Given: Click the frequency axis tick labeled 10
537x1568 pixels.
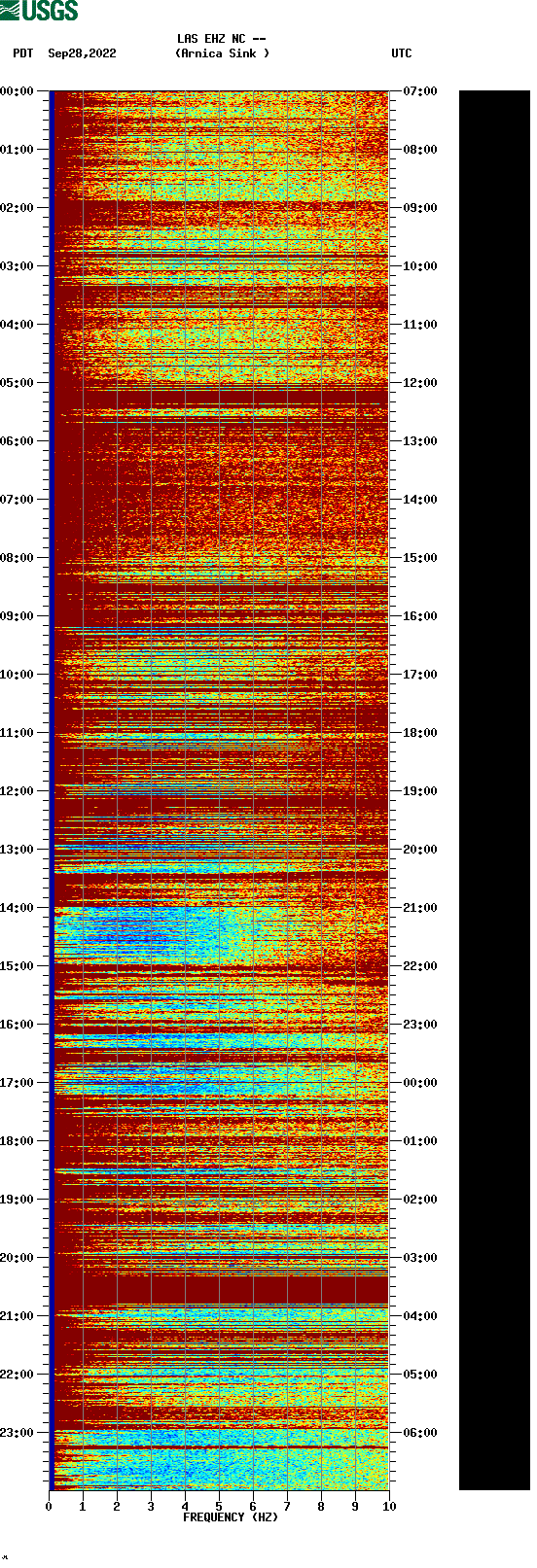Looking at the screenshot, I should (x=389, y=1507).
